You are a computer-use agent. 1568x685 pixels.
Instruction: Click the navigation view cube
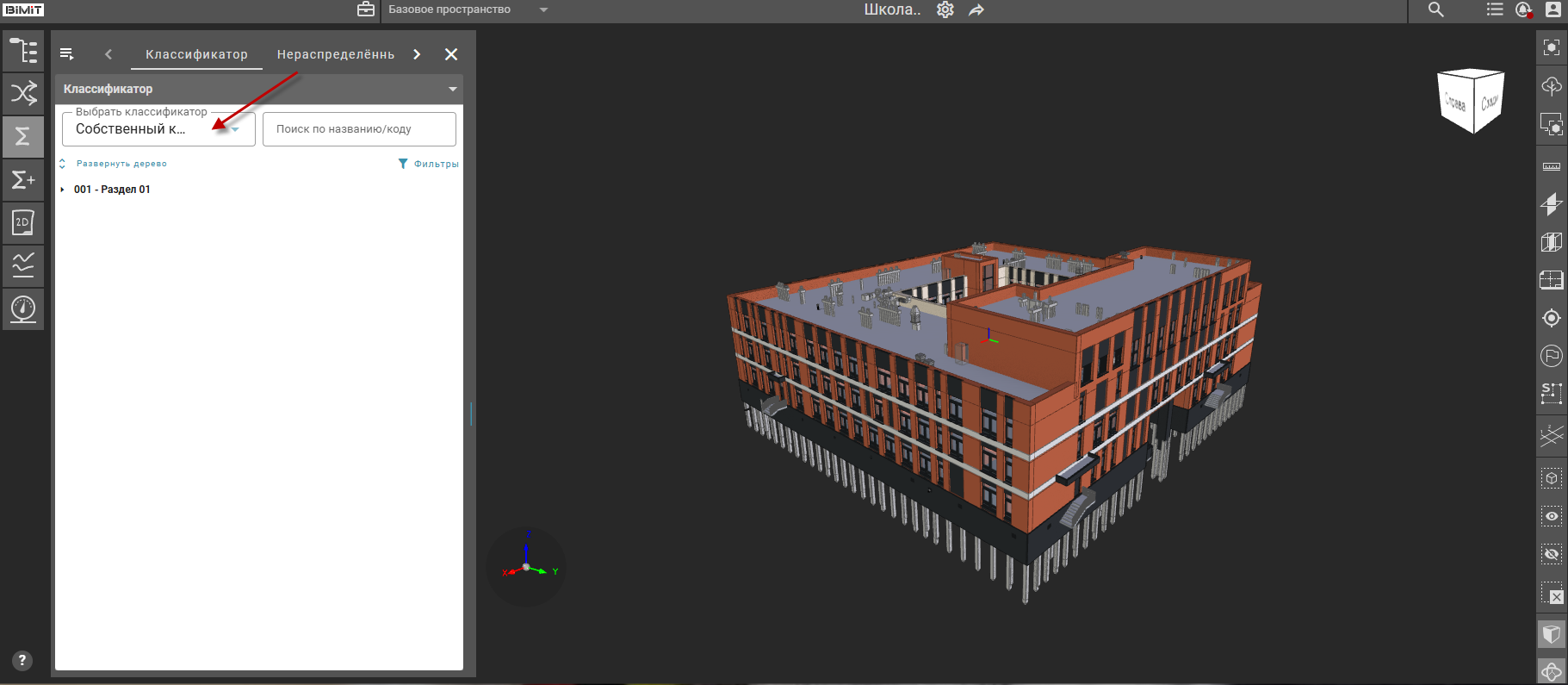point(1471,100)
